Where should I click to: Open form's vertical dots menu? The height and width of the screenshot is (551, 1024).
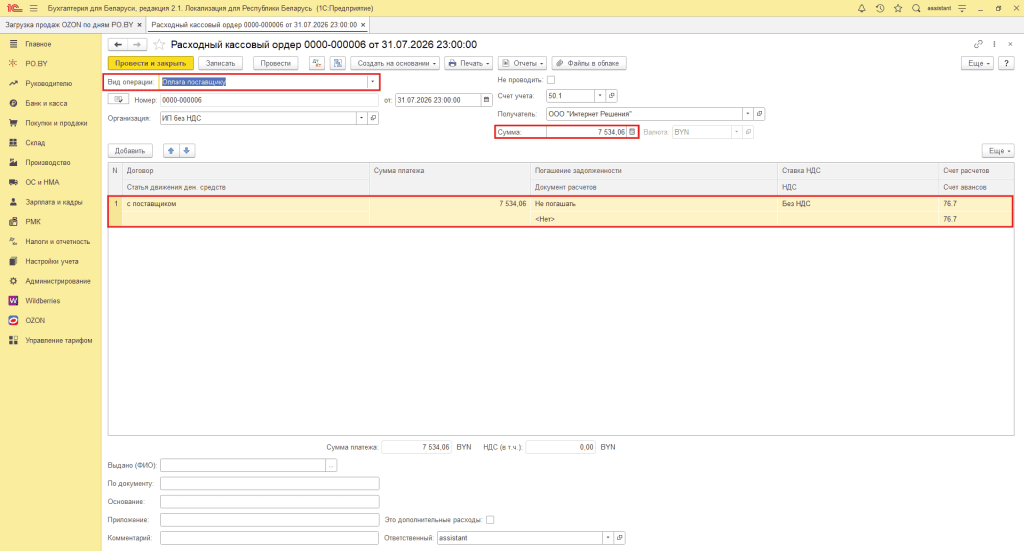(994, 44)
